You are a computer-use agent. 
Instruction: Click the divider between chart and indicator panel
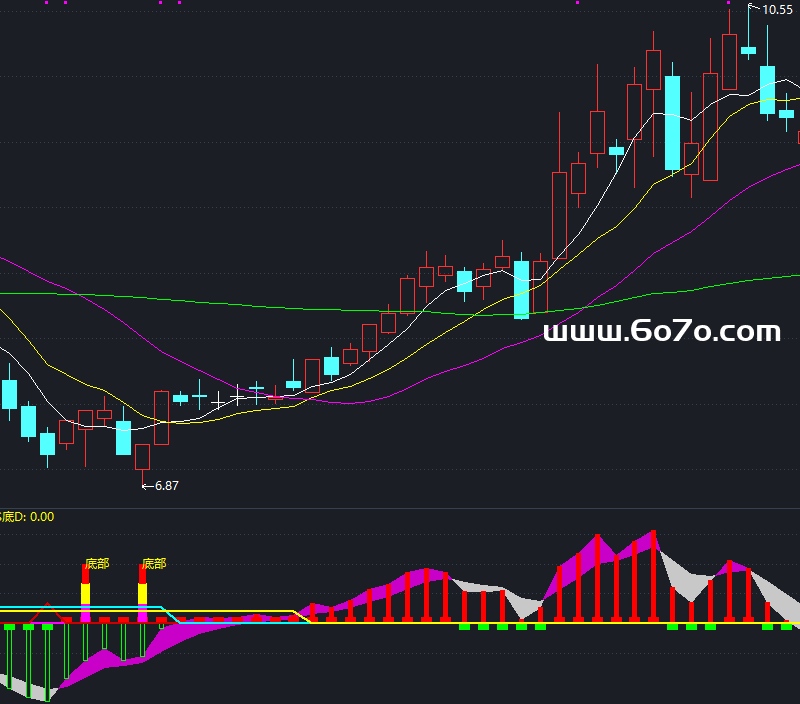coord(400,508)
